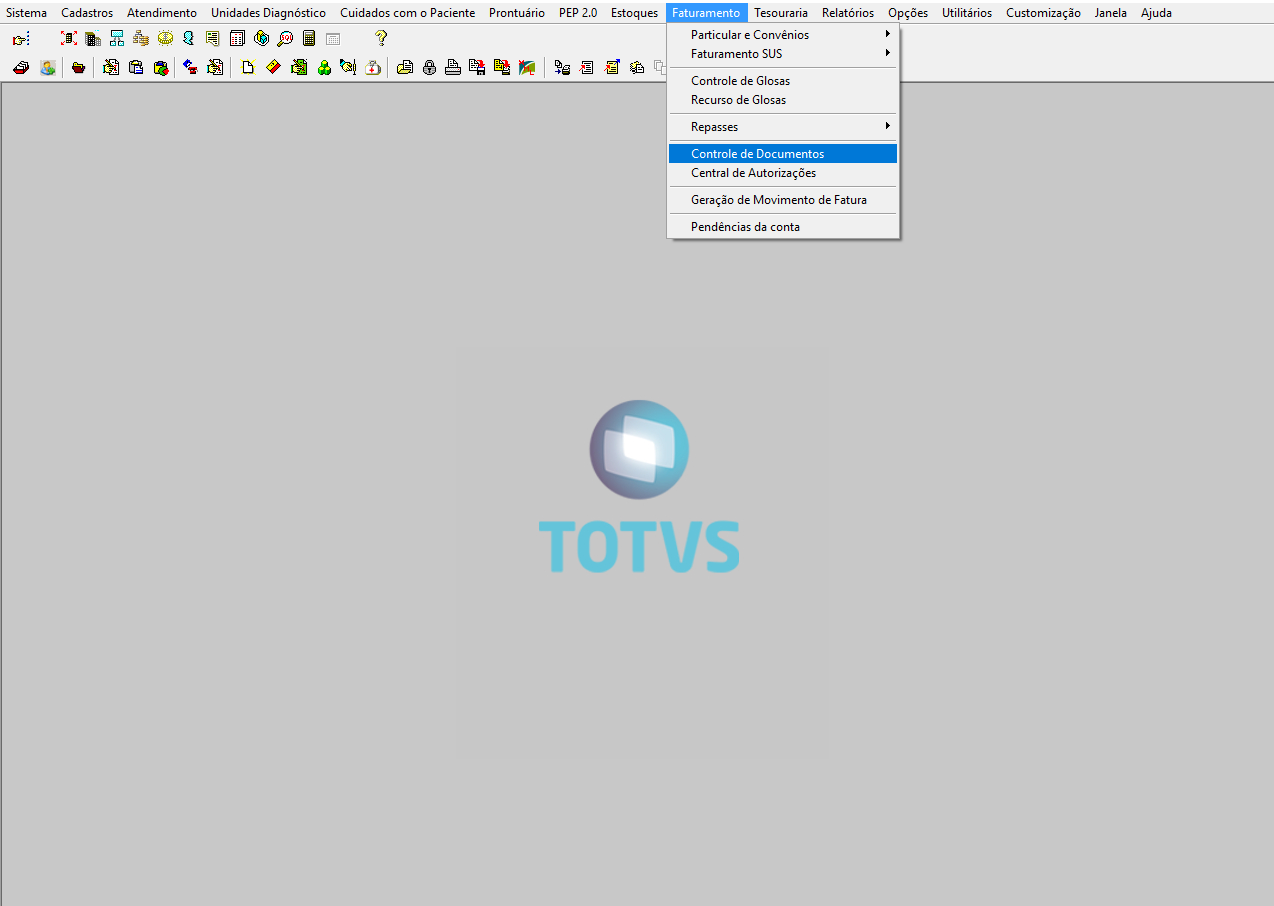This screenshot has width=1274, height=906.
Task: Click the red table grid icon
Action: pos(237,38)
